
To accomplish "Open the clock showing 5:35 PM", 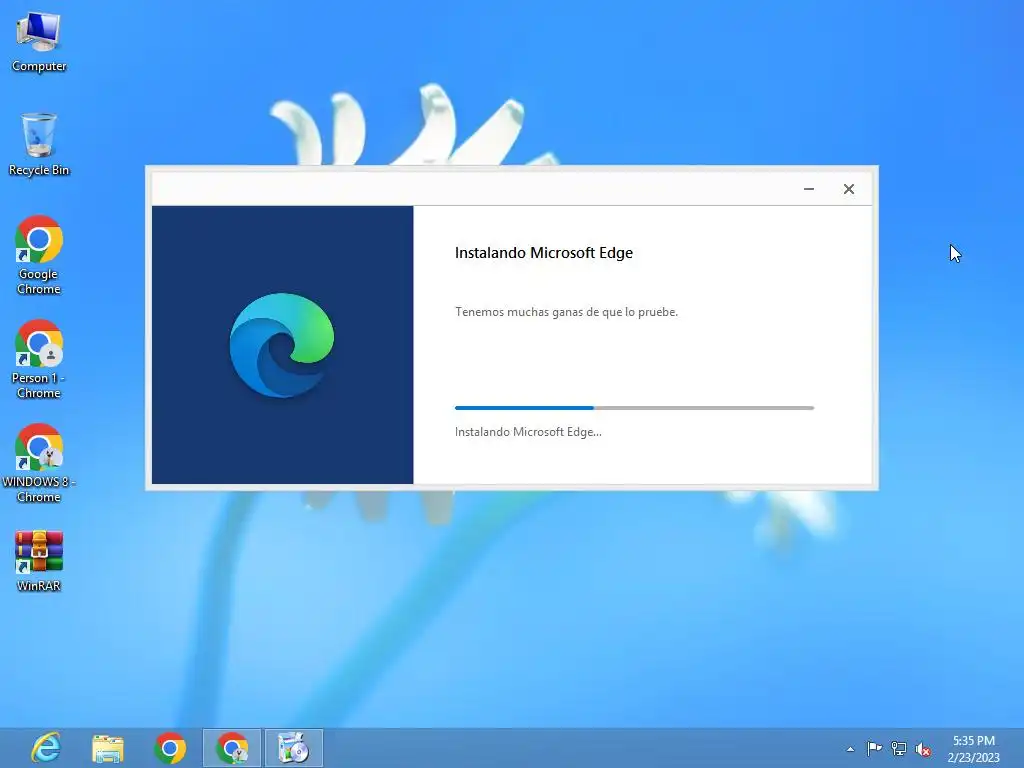I will click(x=973, y=748).
